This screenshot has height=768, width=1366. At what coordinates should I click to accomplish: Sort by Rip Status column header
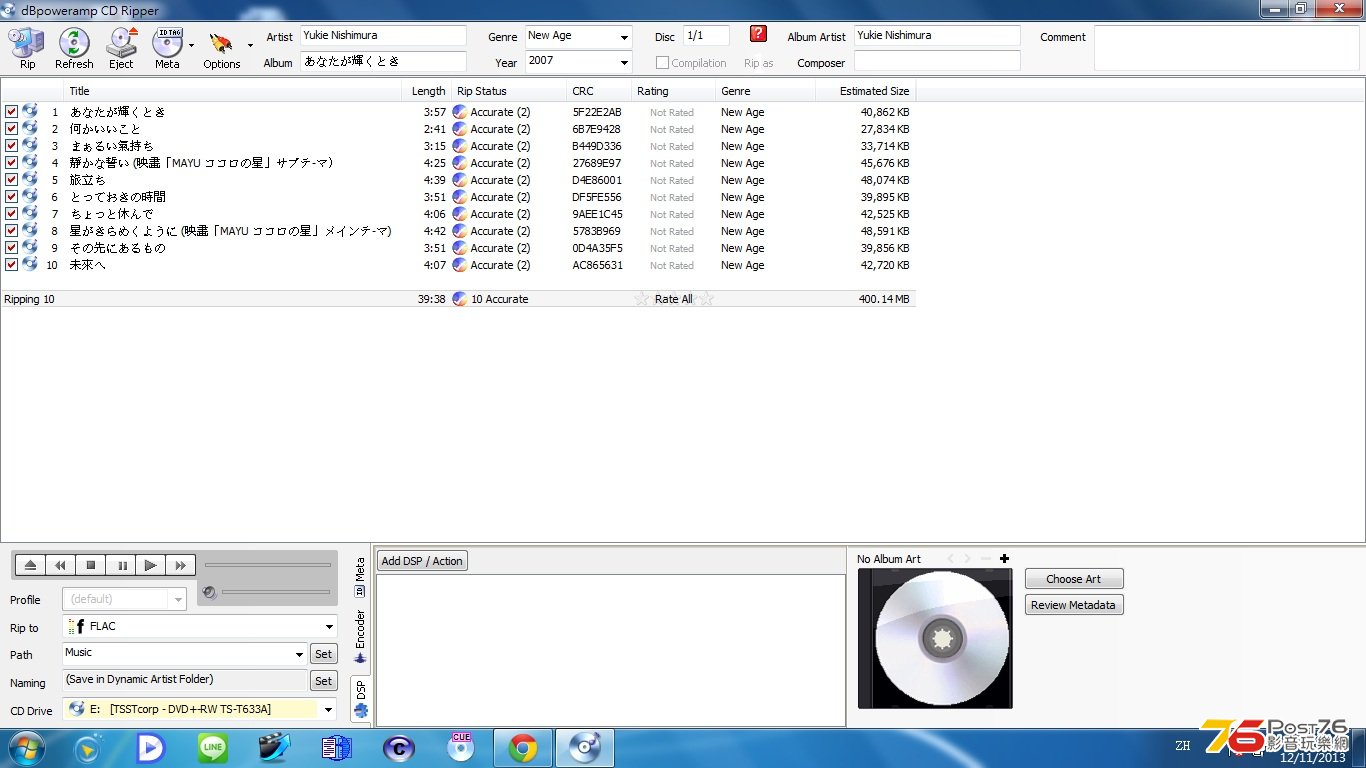509,91
